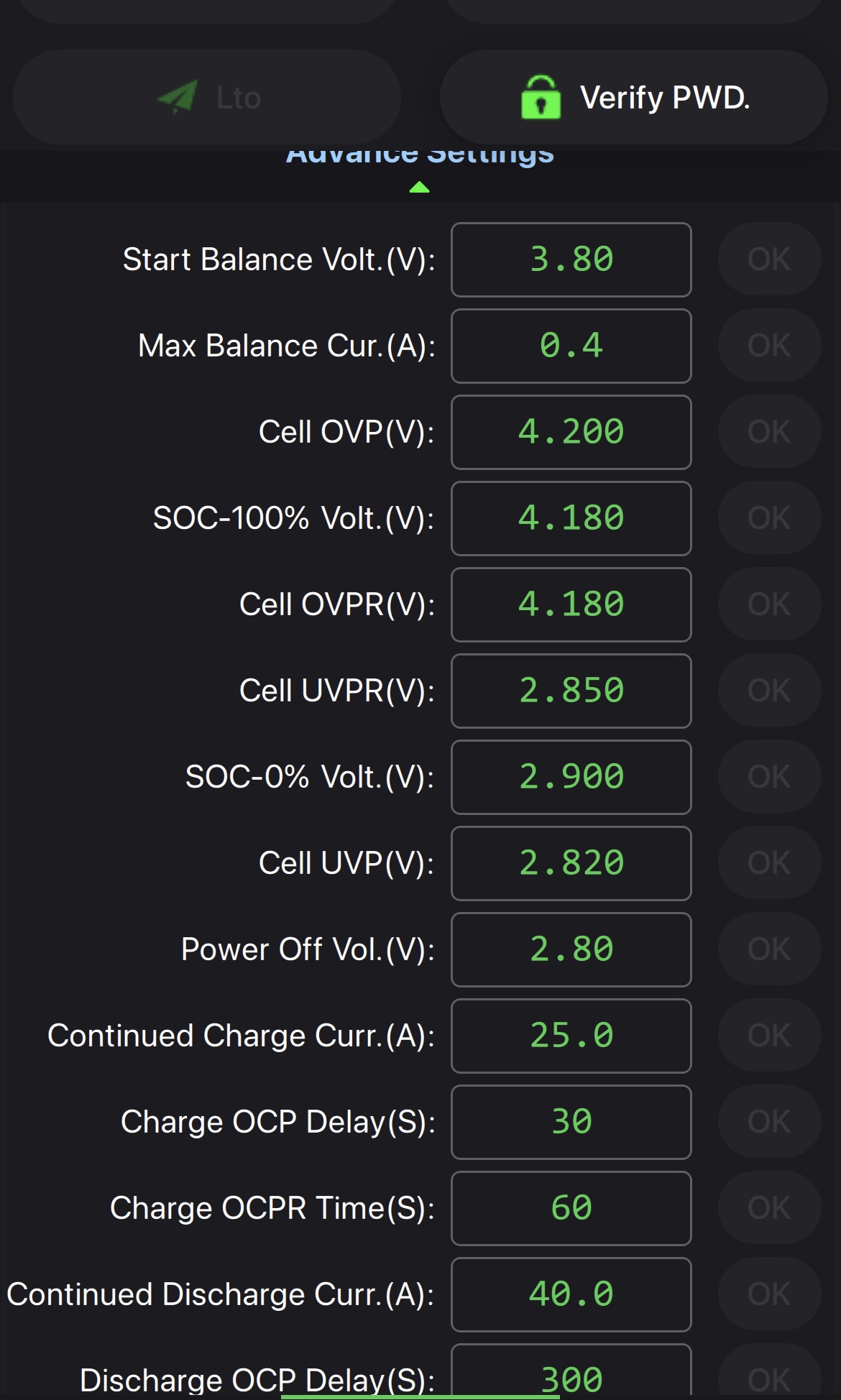Tap the SOC-100% Volt. input field
Image resolution: width=841 pixels, height=1400 pixels.
click(x=571, y=518)
